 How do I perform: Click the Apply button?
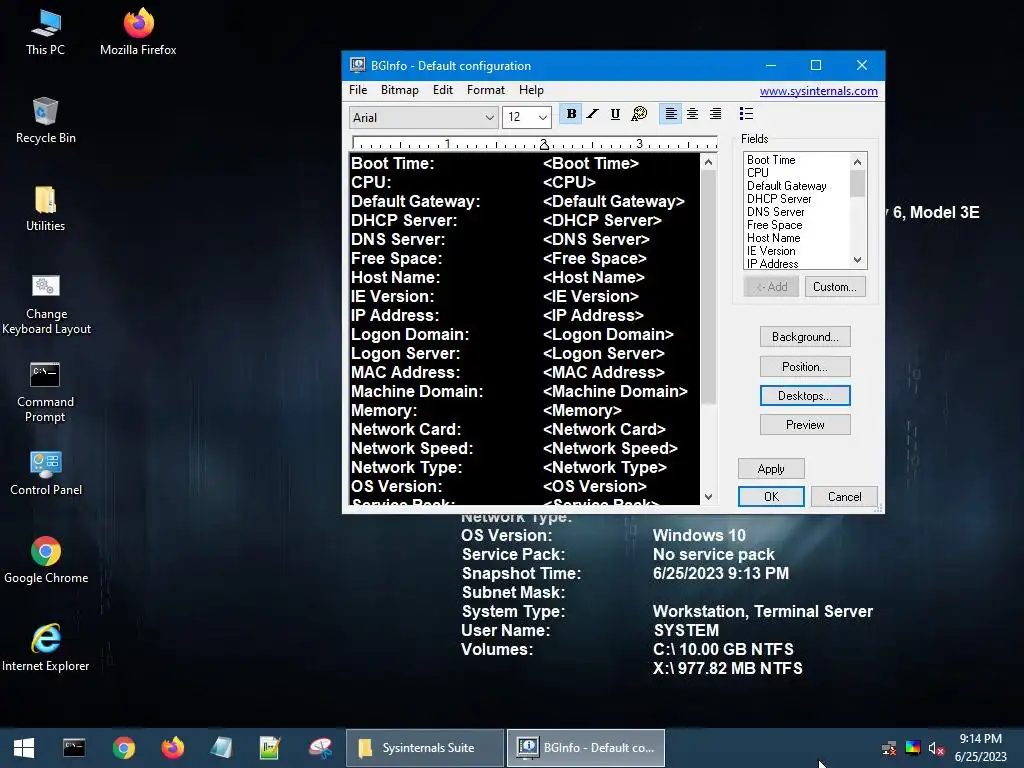(x=771, y=469)
